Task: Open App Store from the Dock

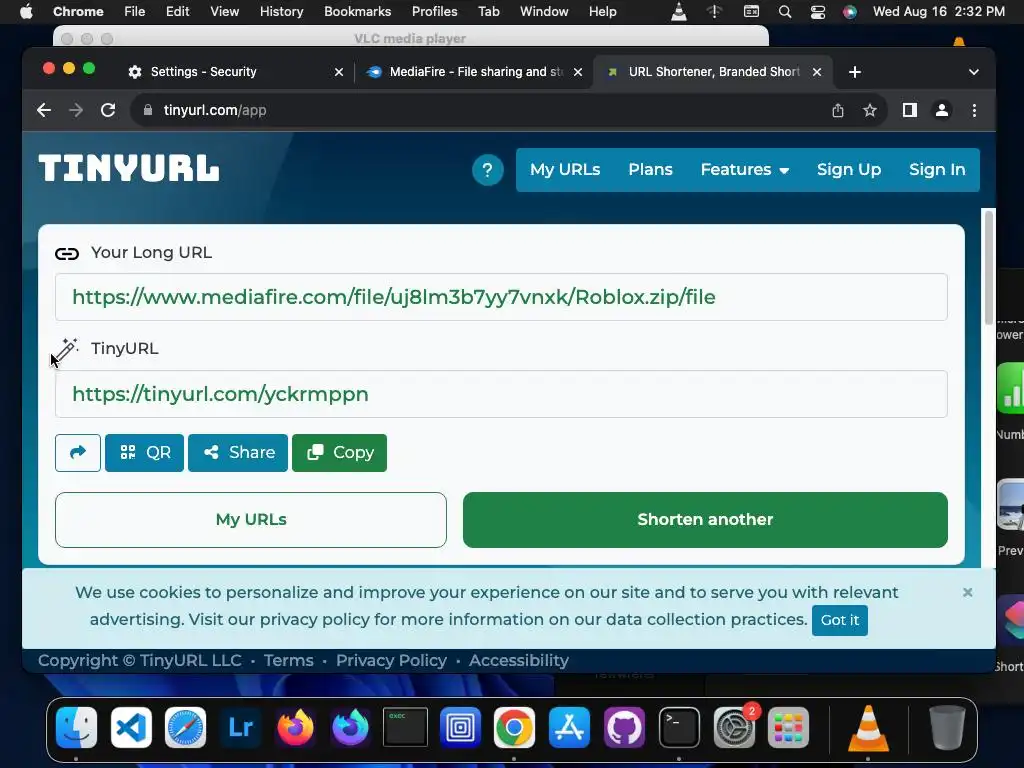Action: pos(569,728)
